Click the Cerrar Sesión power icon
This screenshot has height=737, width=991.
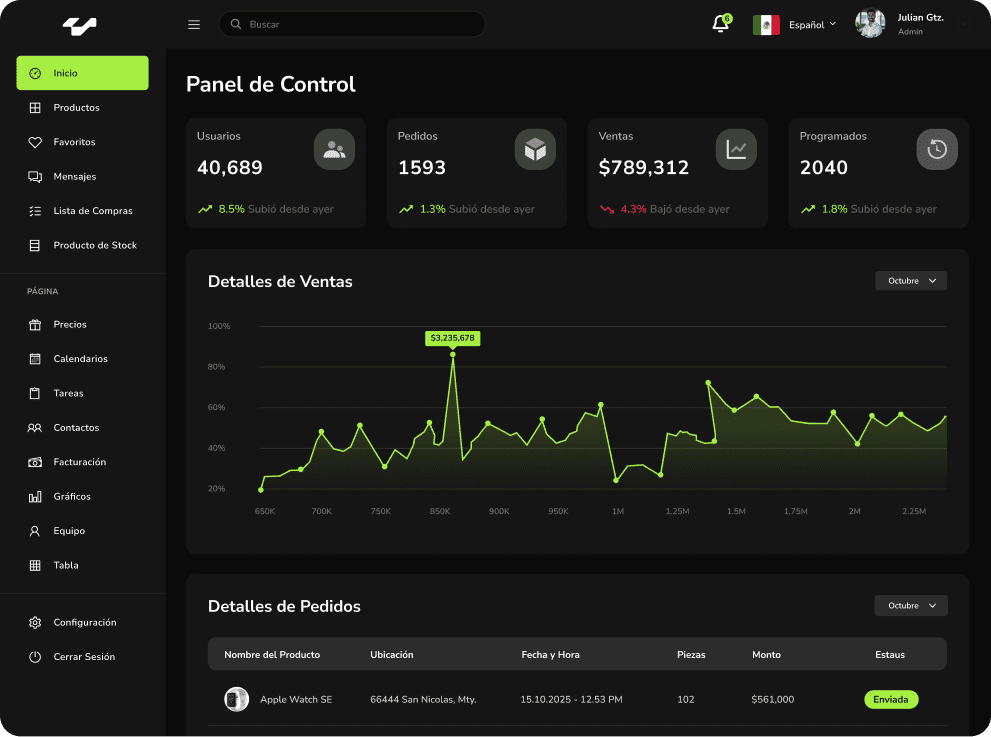point(35,657)
